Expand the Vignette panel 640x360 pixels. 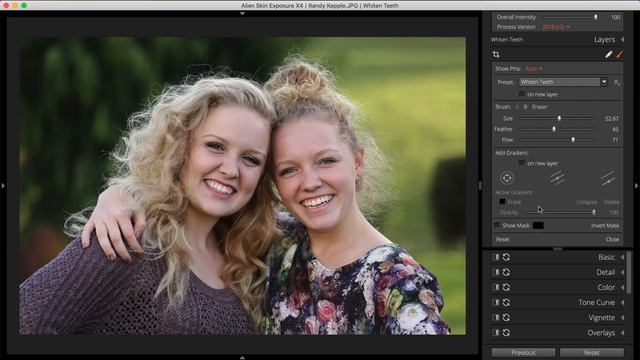click(x=622, y=318)
